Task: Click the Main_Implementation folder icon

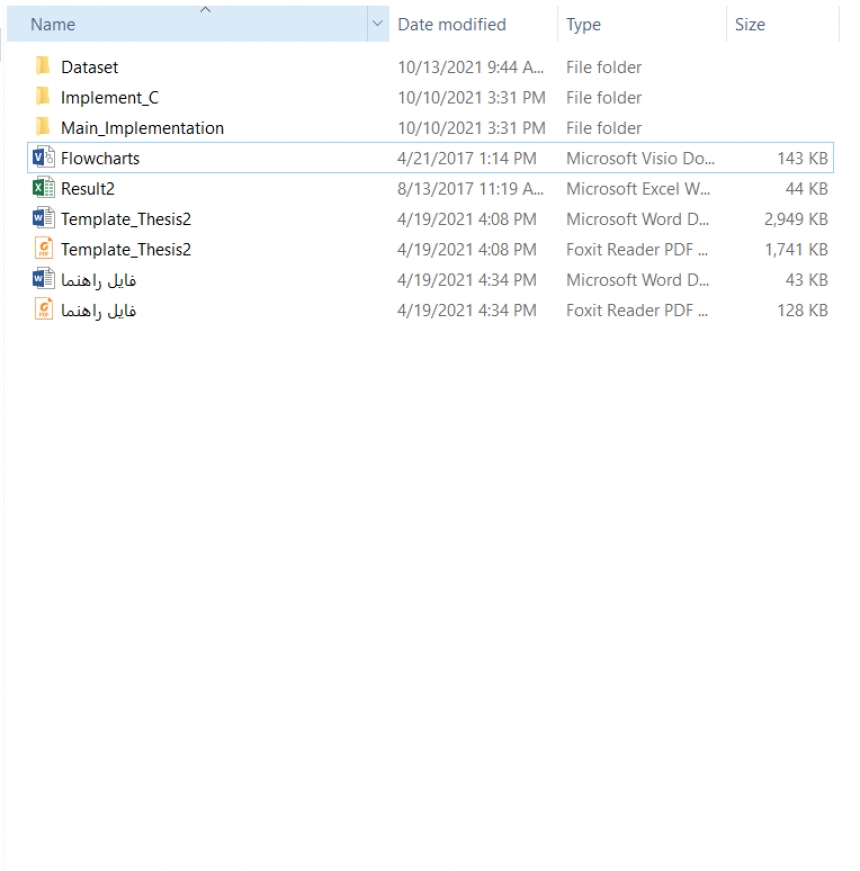Action: (43, 127)
